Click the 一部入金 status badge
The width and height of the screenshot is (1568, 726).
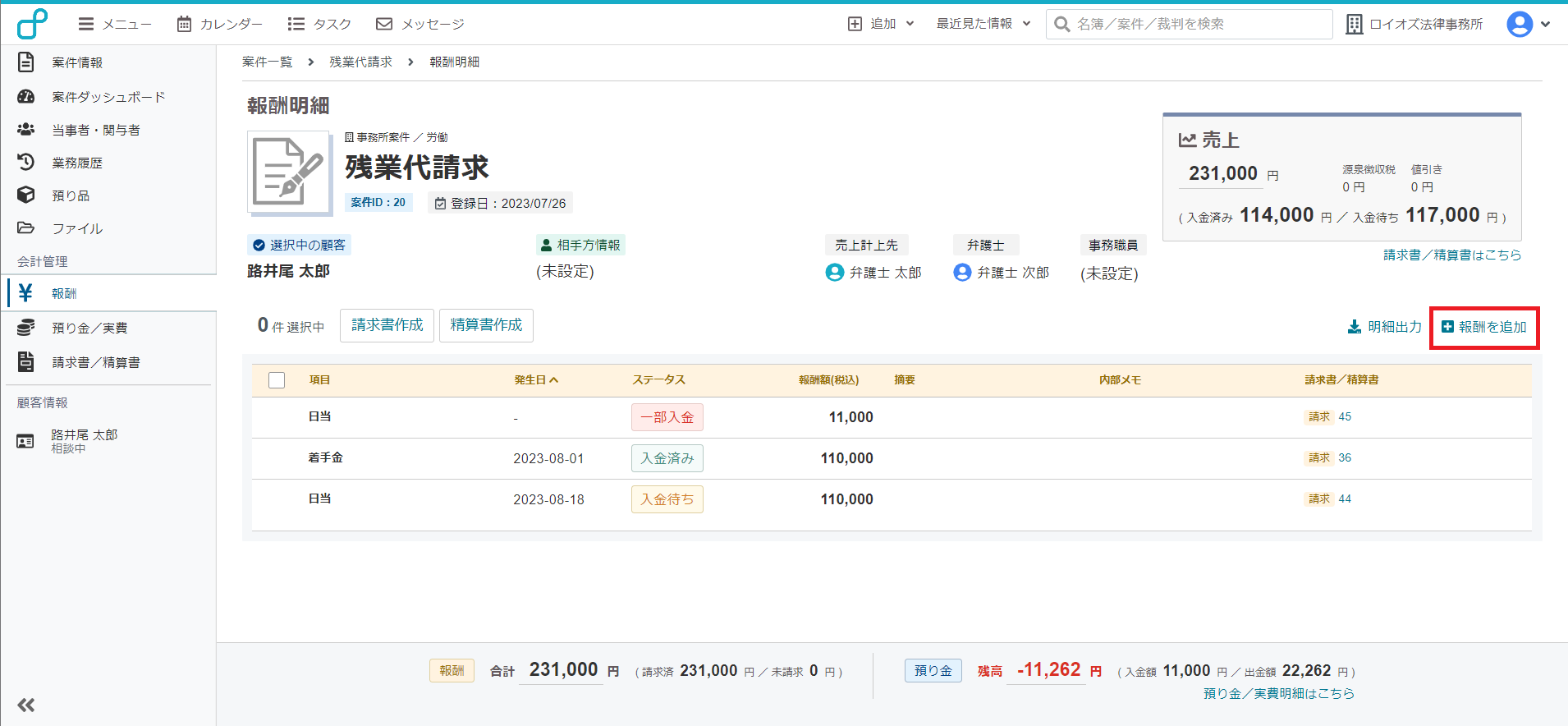pos(667,417)
